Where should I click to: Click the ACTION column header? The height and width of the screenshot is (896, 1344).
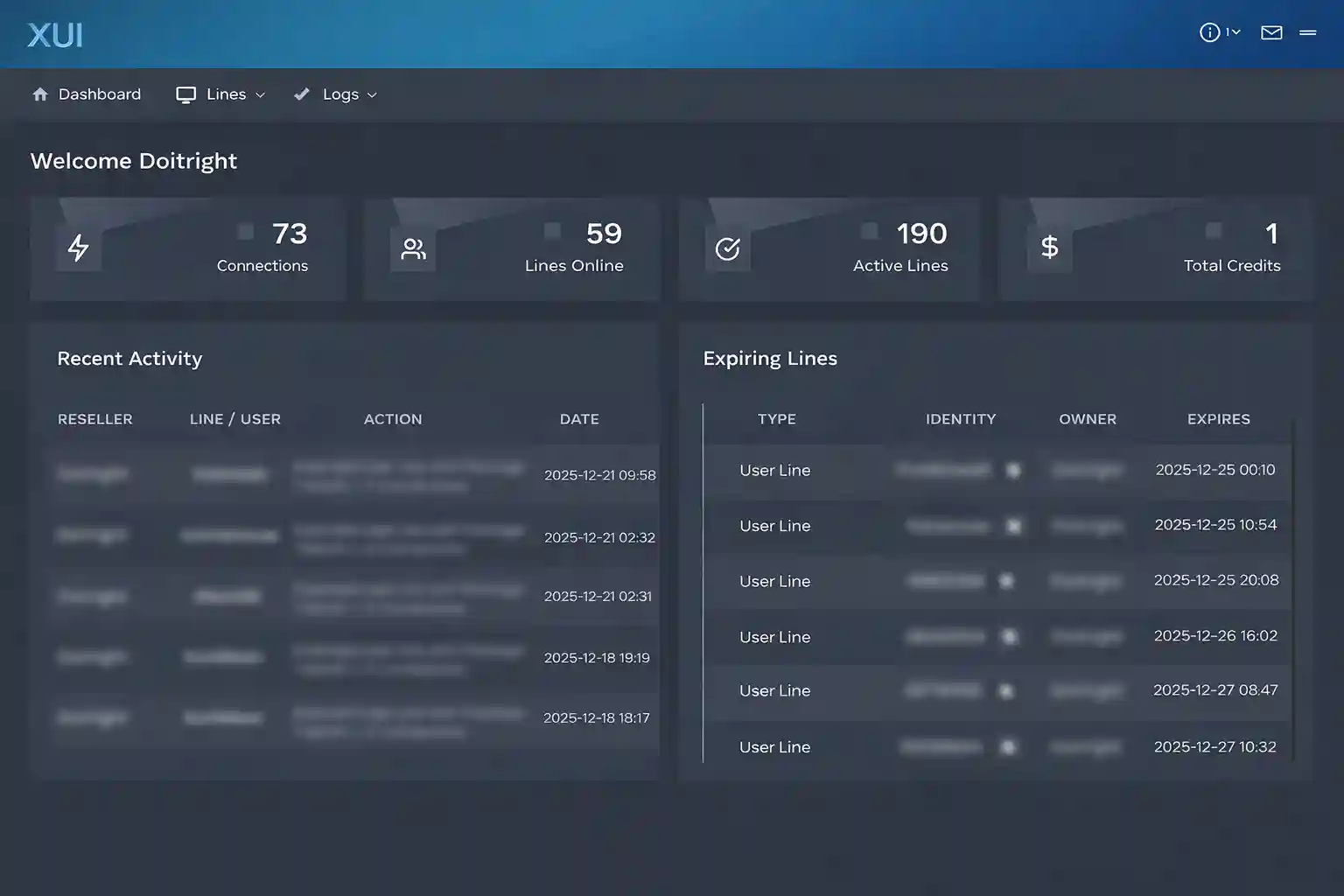pos(393,419)
